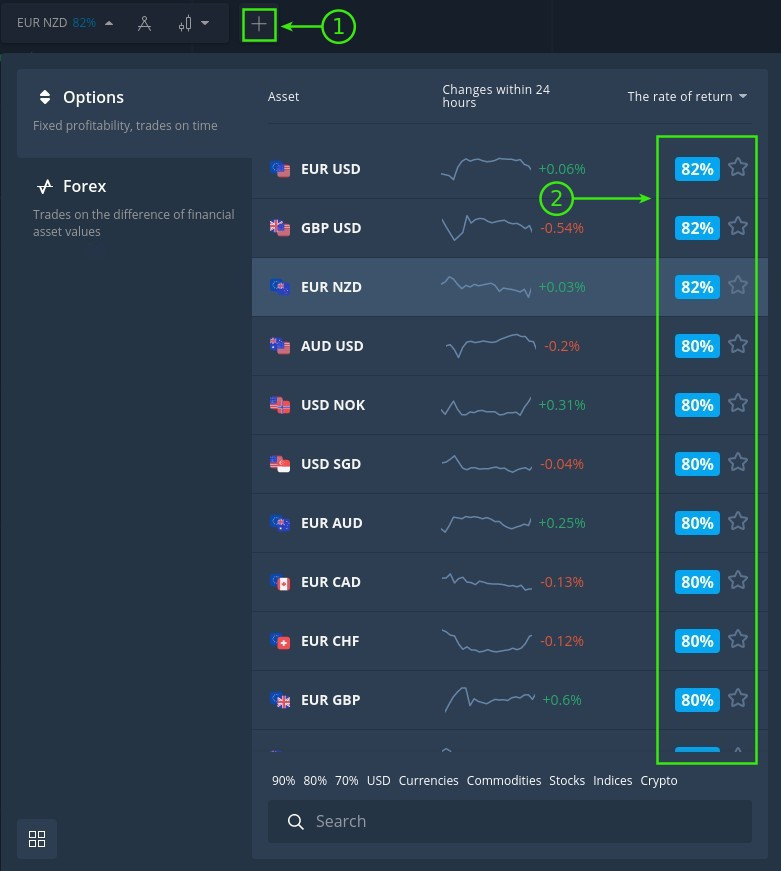Favorite EUR AUD with star icon
This screenshot has height=871, width=781.
pos(738,522)
